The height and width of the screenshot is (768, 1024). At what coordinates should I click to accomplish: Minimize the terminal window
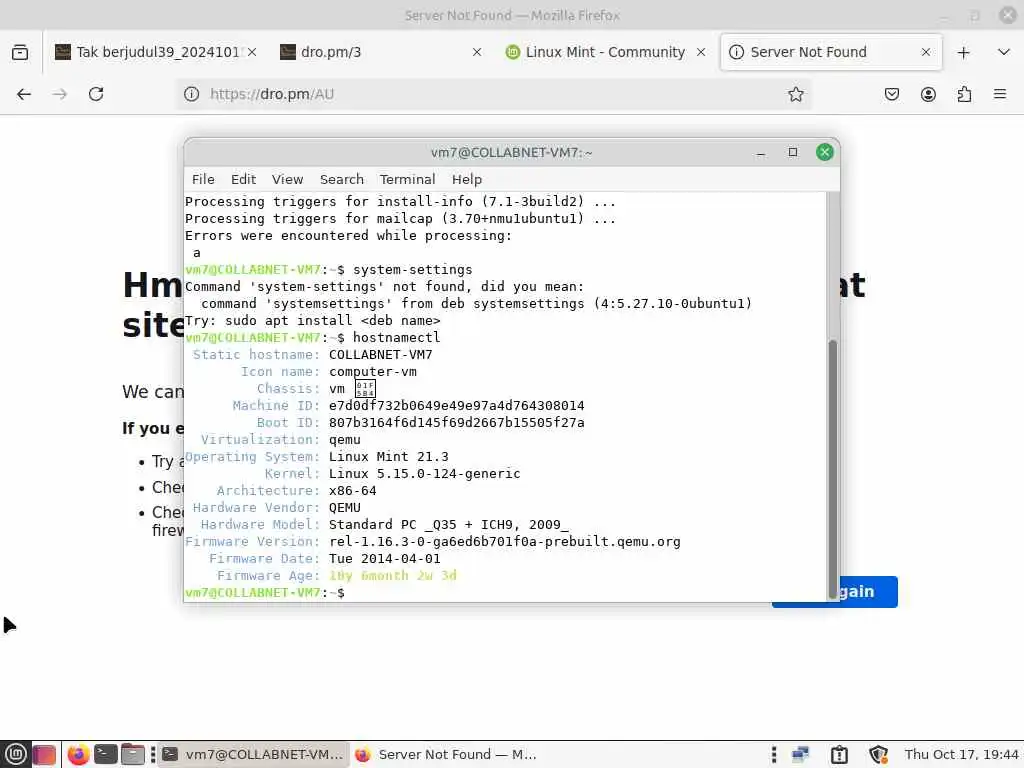pos(761,153)
